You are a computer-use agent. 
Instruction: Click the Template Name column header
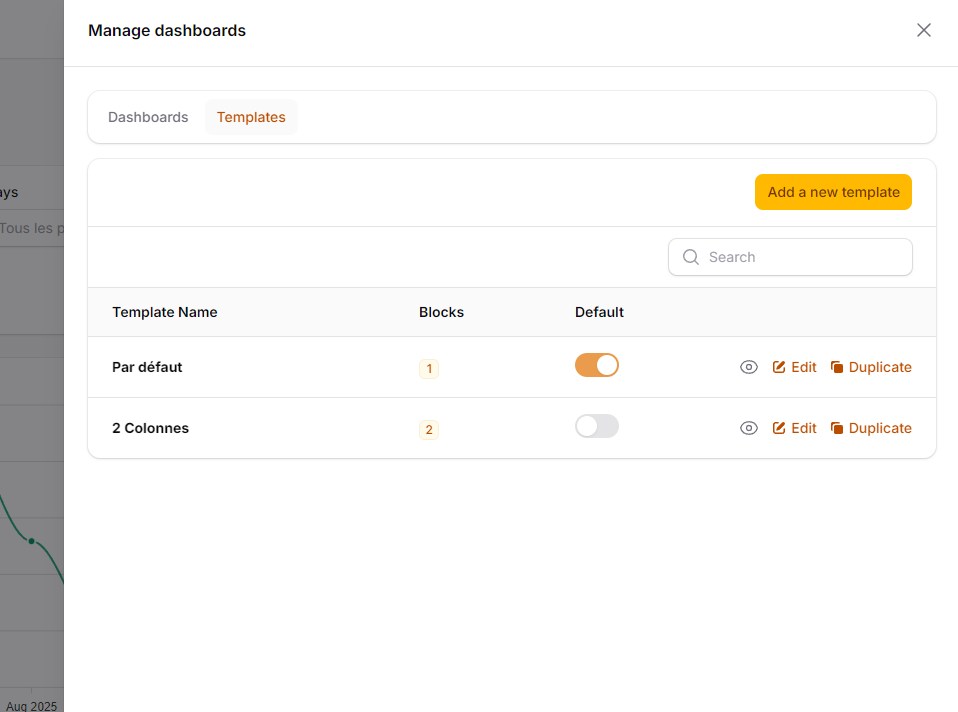coord(164,312)
